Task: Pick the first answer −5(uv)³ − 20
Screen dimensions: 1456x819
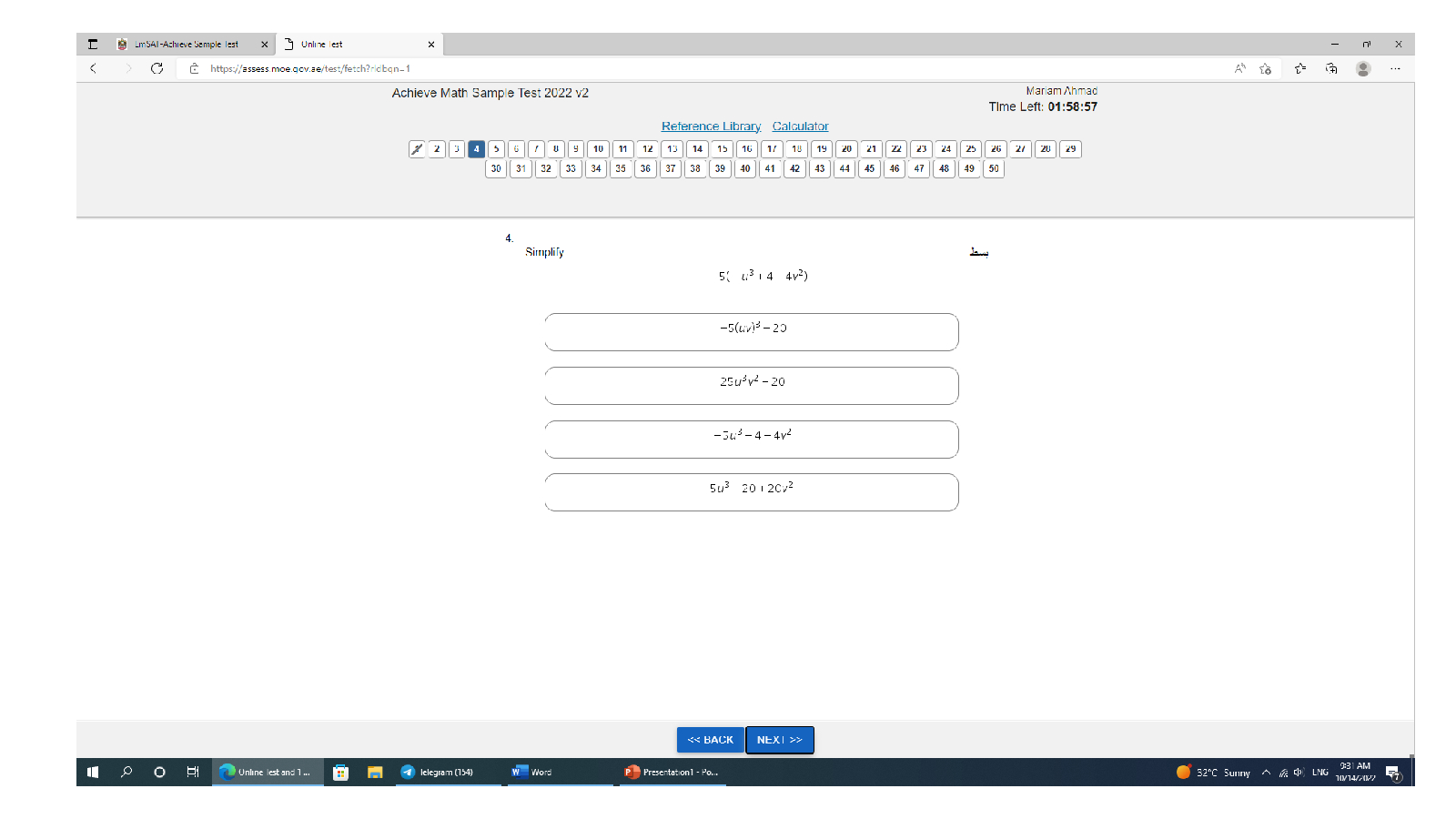Action: pyautogui.click(x=752, y=332)
